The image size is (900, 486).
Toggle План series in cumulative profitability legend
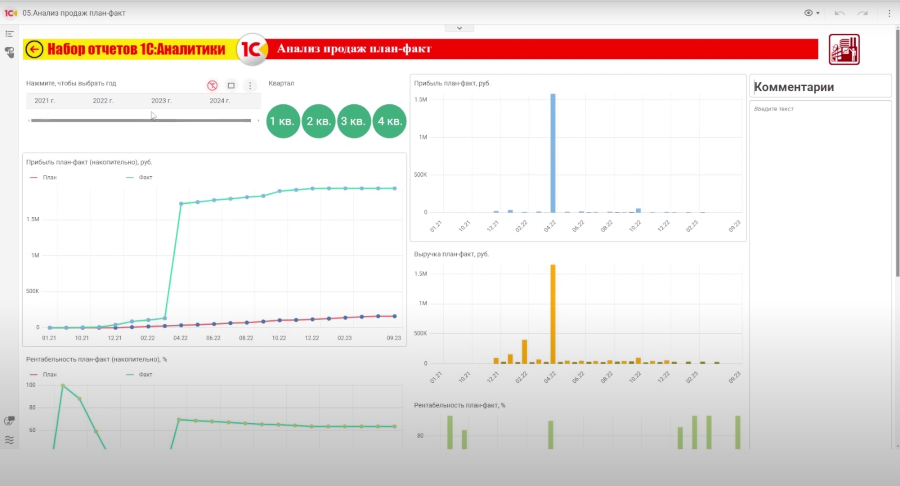(44, 374)
